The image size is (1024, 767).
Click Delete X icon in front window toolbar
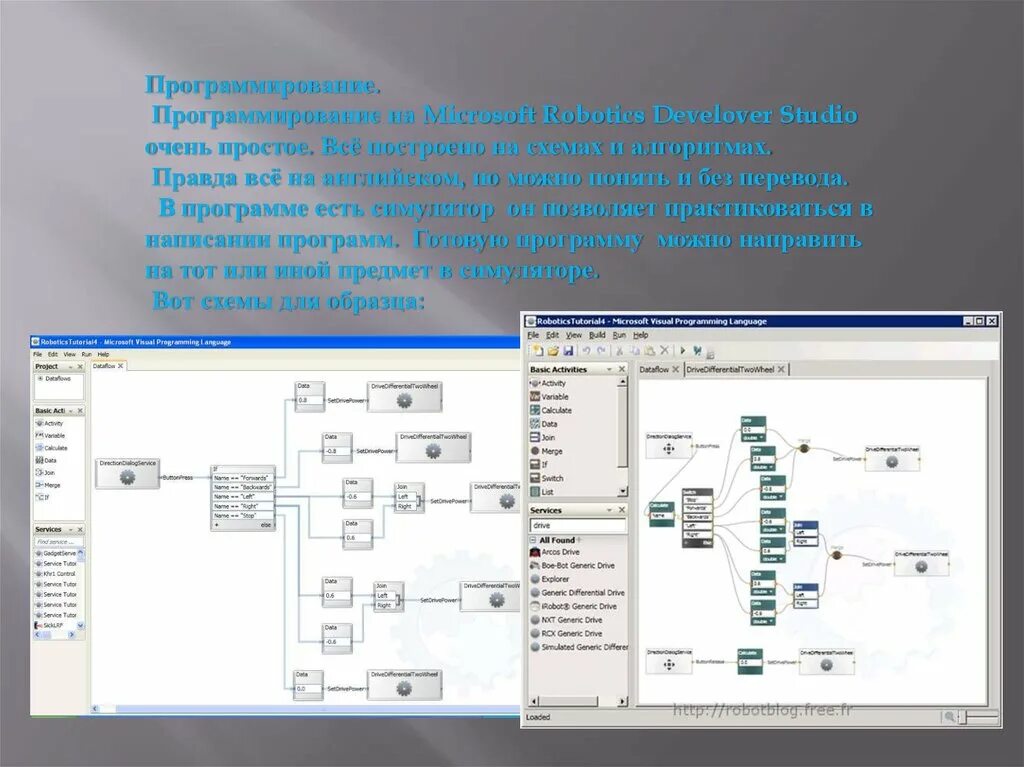point(665,351)
